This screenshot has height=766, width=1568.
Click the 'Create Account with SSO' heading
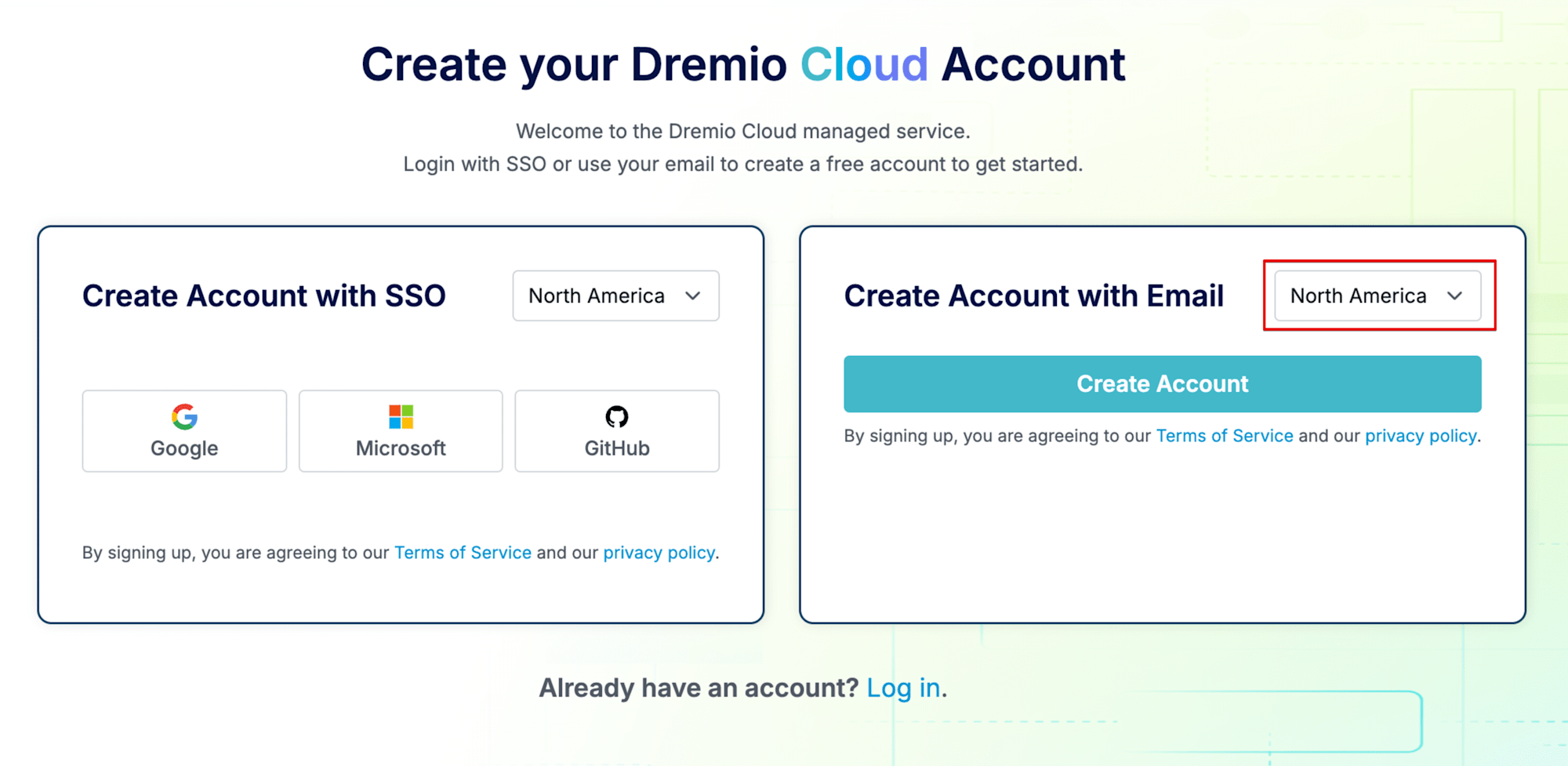(264, 296)
